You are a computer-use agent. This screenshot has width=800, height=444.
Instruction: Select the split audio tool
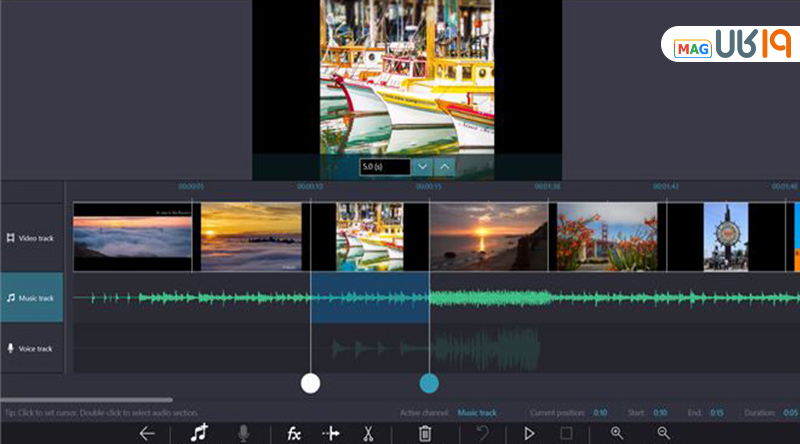tap(331, 433)
